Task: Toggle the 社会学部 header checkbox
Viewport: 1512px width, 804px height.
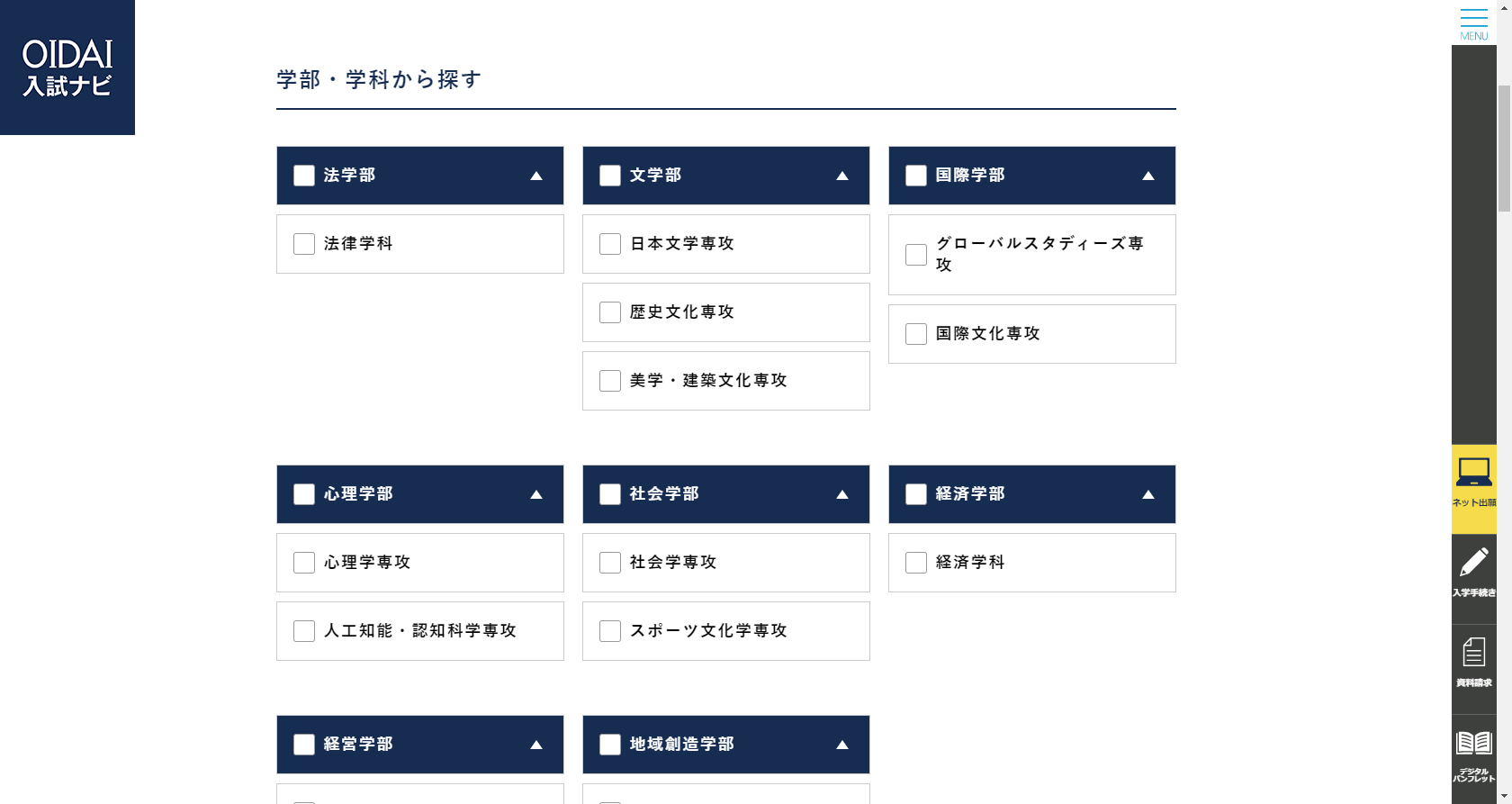Action: [610, 494]
